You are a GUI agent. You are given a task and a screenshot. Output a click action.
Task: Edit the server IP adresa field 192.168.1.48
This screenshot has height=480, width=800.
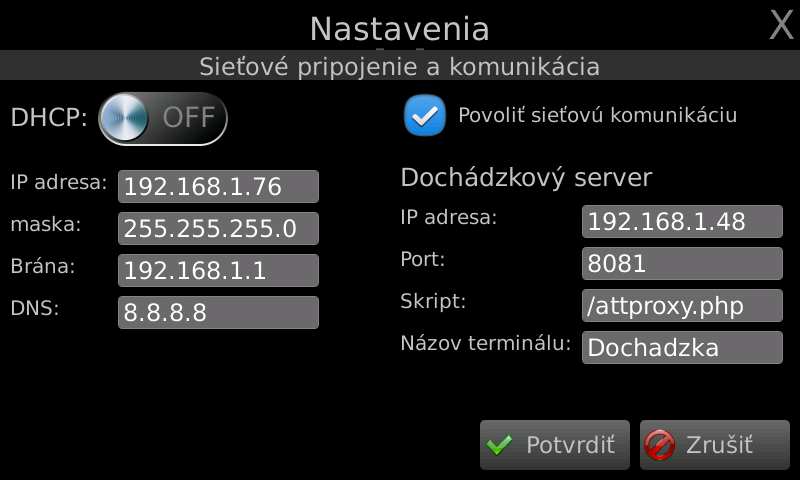tap(682, 221)
